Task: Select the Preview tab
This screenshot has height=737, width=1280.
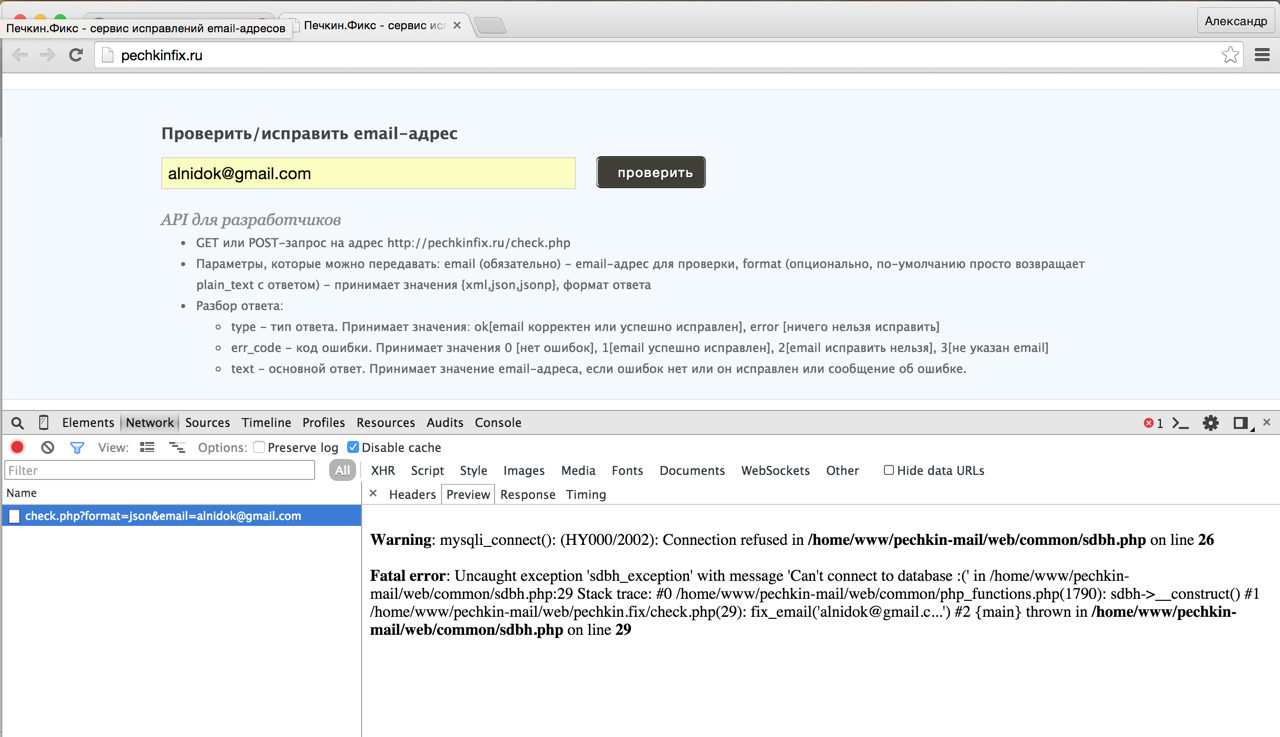Action: (468, 494)
